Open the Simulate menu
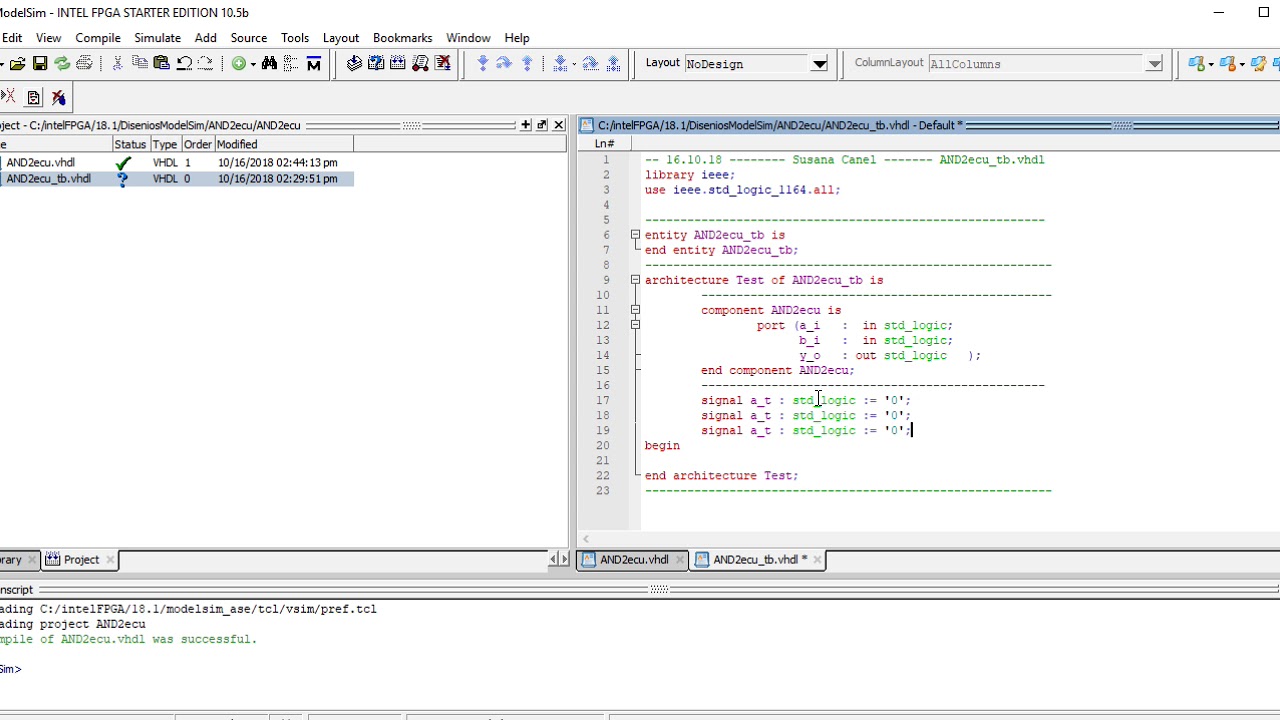 (x=157, y=38)
